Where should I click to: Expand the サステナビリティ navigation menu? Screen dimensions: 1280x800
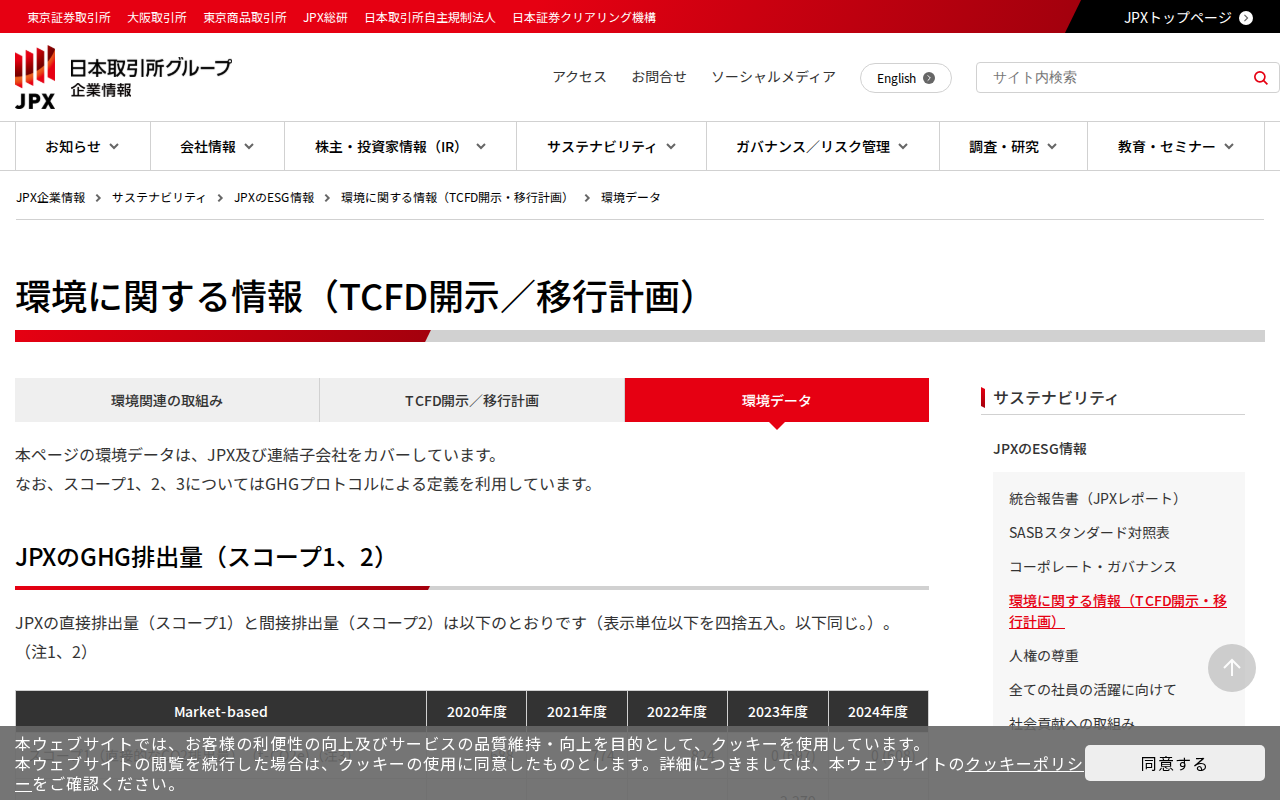(611, 147)
